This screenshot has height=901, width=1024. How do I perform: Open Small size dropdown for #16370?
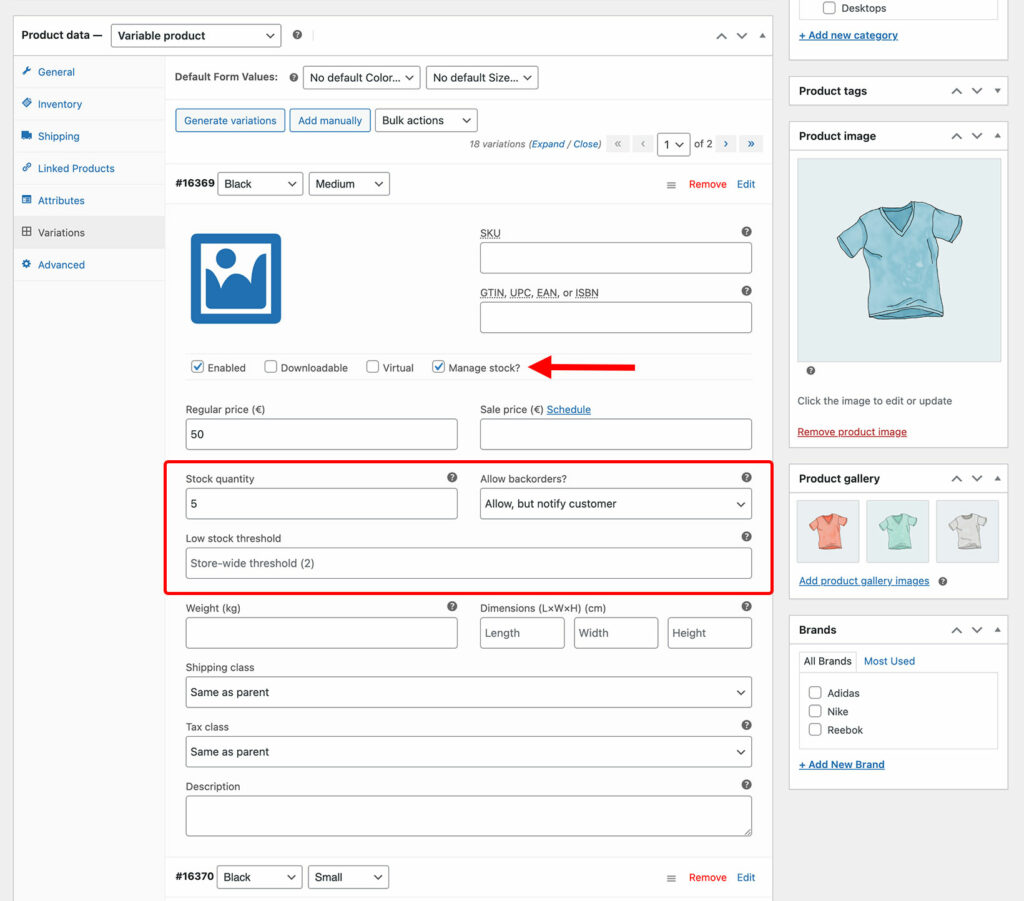[x=348, y=877]
